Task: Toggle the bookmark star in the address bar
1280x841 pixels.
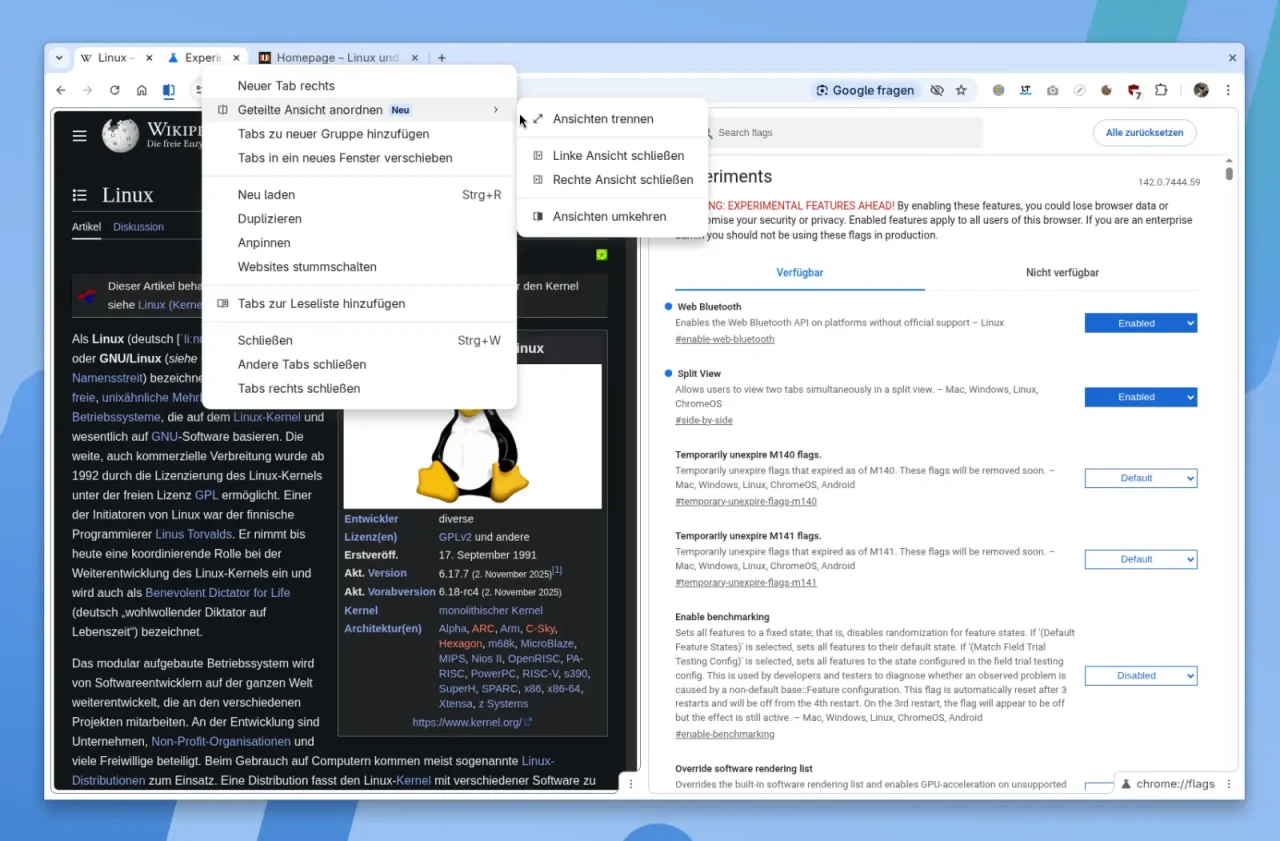Action: [x=961, y=90]
